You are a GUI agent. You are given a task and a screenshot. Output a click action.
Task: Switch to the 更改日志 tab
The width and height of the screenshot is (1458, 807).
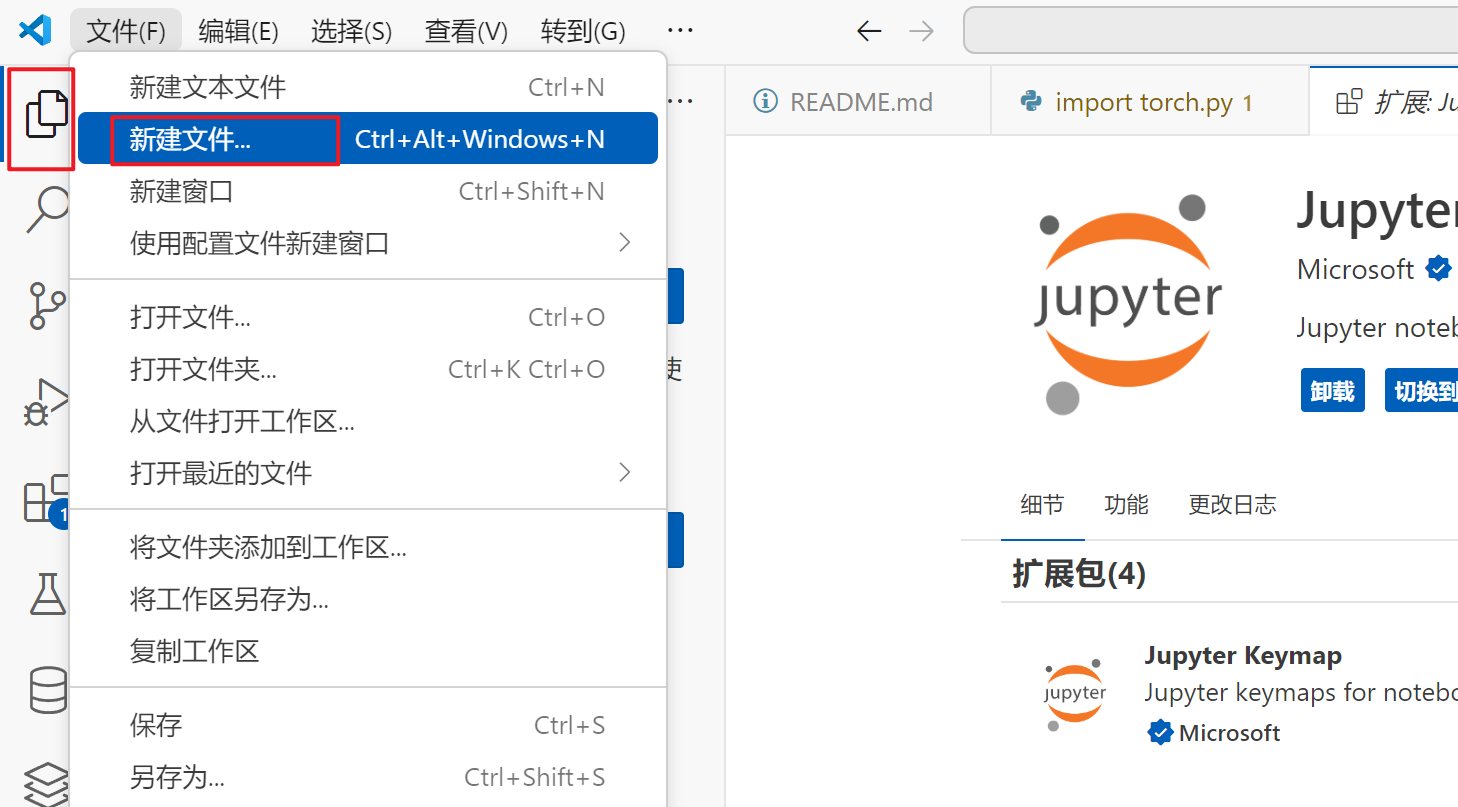pyautogui.click(x=1232, y=505)
